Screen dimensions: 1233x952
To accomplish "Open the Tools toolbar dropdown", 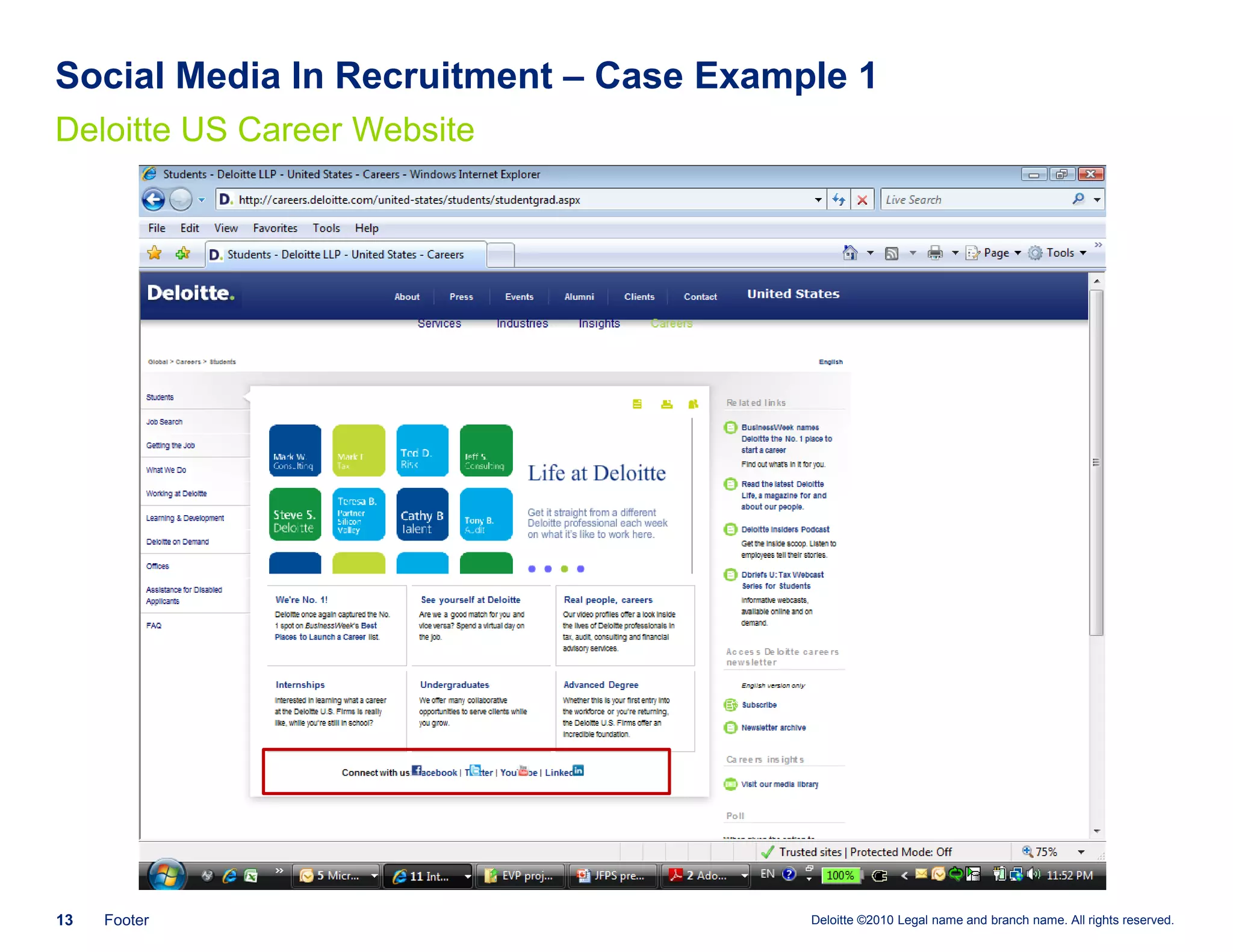I will [x=1057, y=253].
